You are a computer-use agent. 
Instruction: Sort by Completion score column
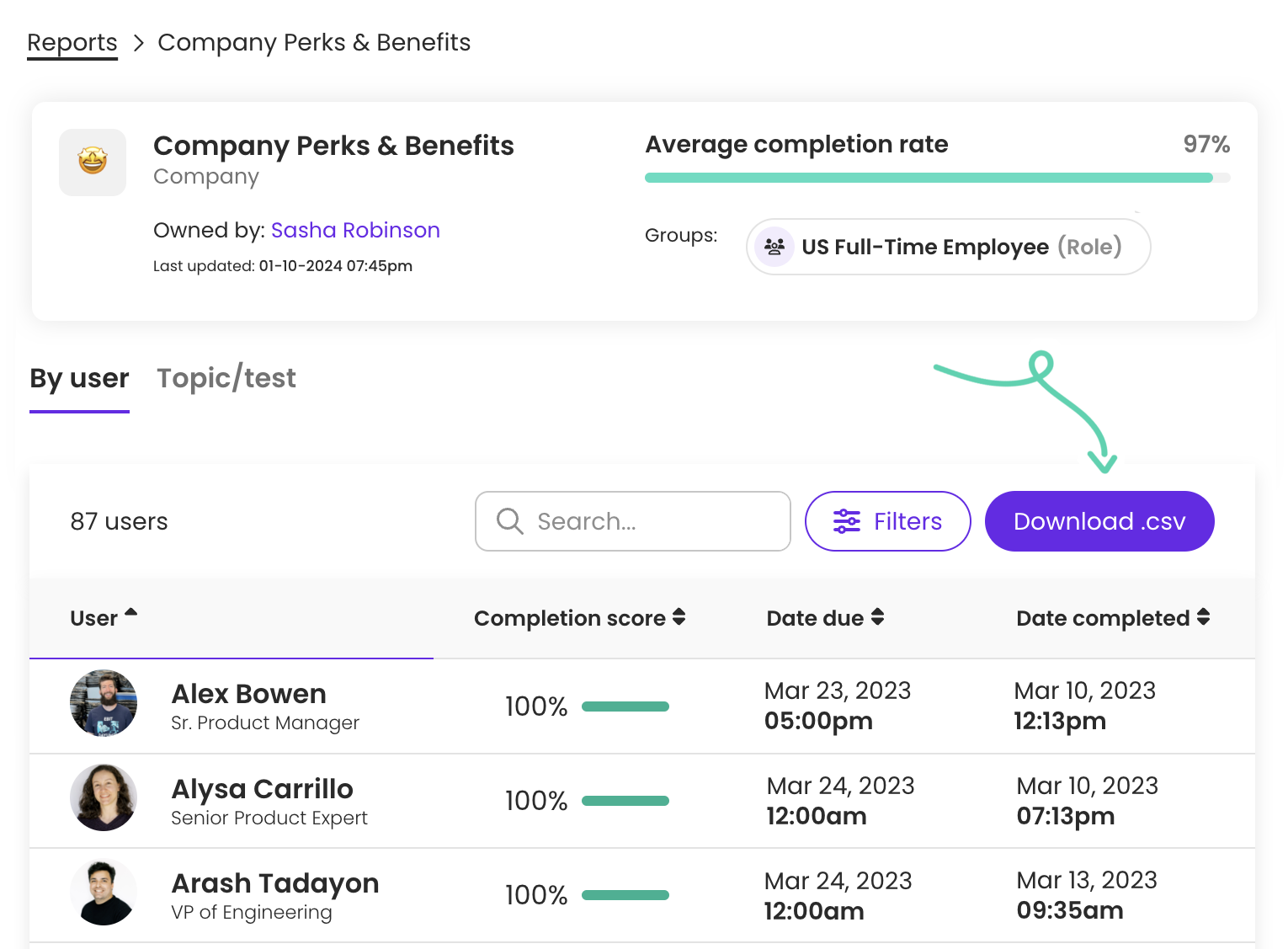(679, 617)
